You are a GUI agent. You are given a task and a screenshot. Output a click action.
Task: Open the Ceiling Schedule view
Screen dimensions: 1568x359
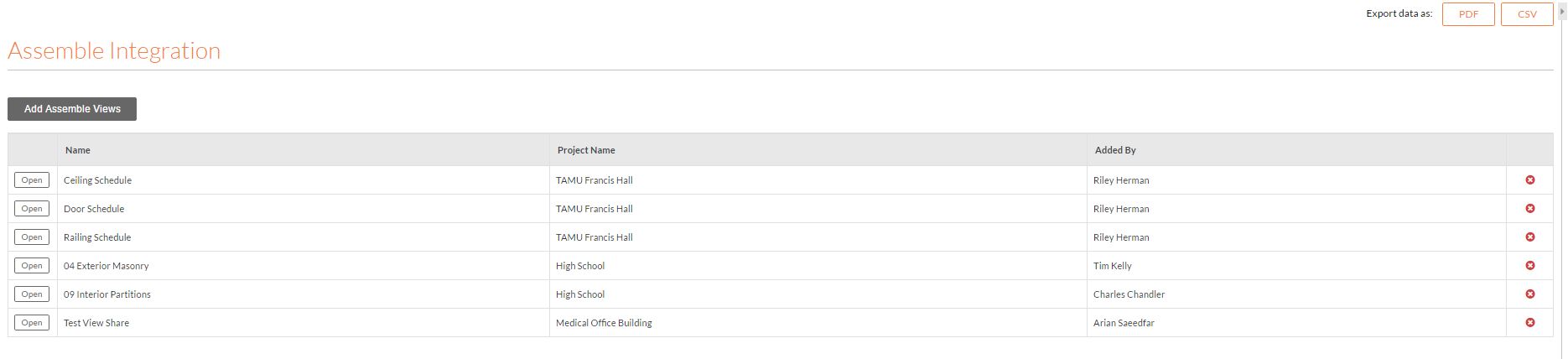(32, 180)
